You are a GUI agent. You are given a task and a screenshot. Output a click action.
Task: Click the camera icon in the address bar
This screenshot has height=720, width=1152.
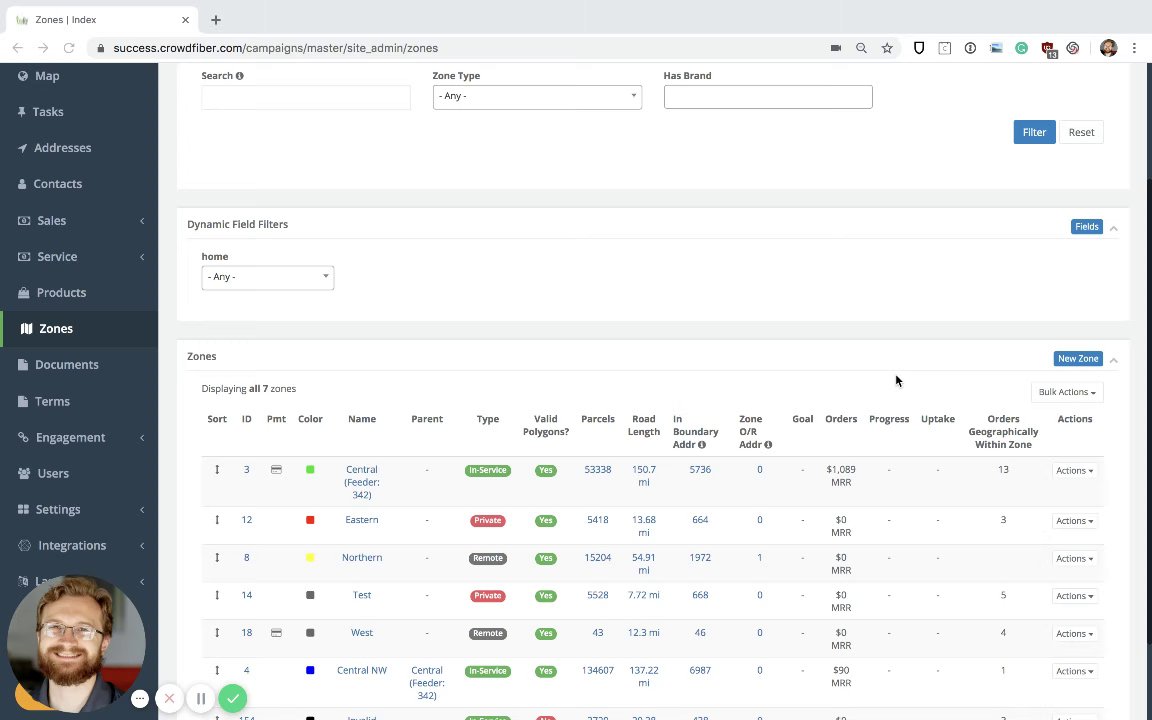[835, 48]
